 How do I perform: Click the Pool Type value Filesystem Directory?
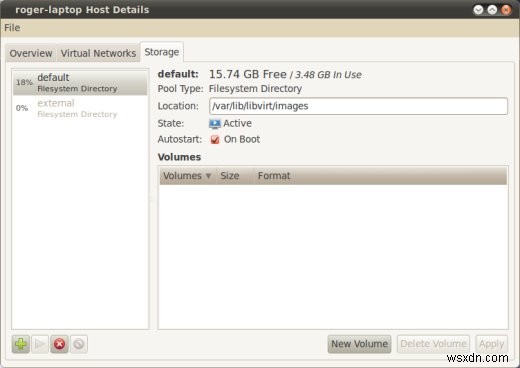tap(255, 89)
